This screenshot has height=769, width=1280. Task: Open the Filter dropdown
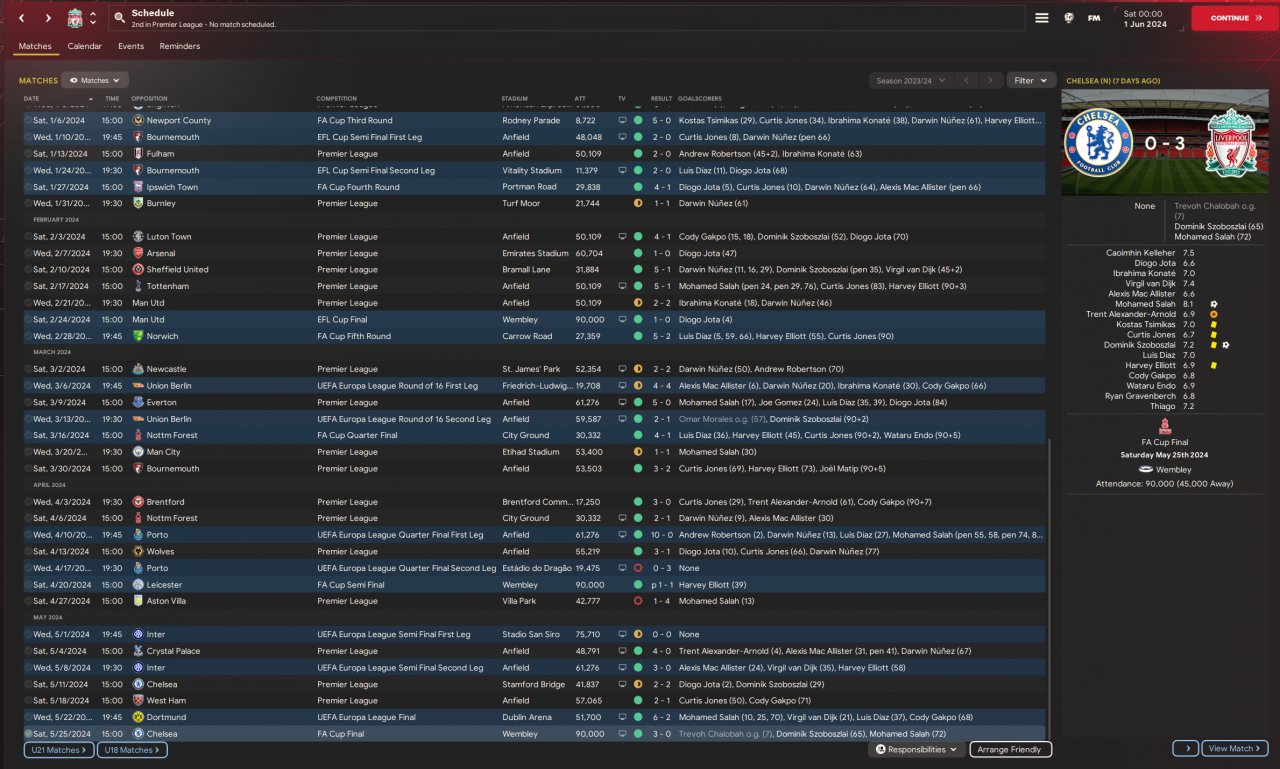[1031, 80]
